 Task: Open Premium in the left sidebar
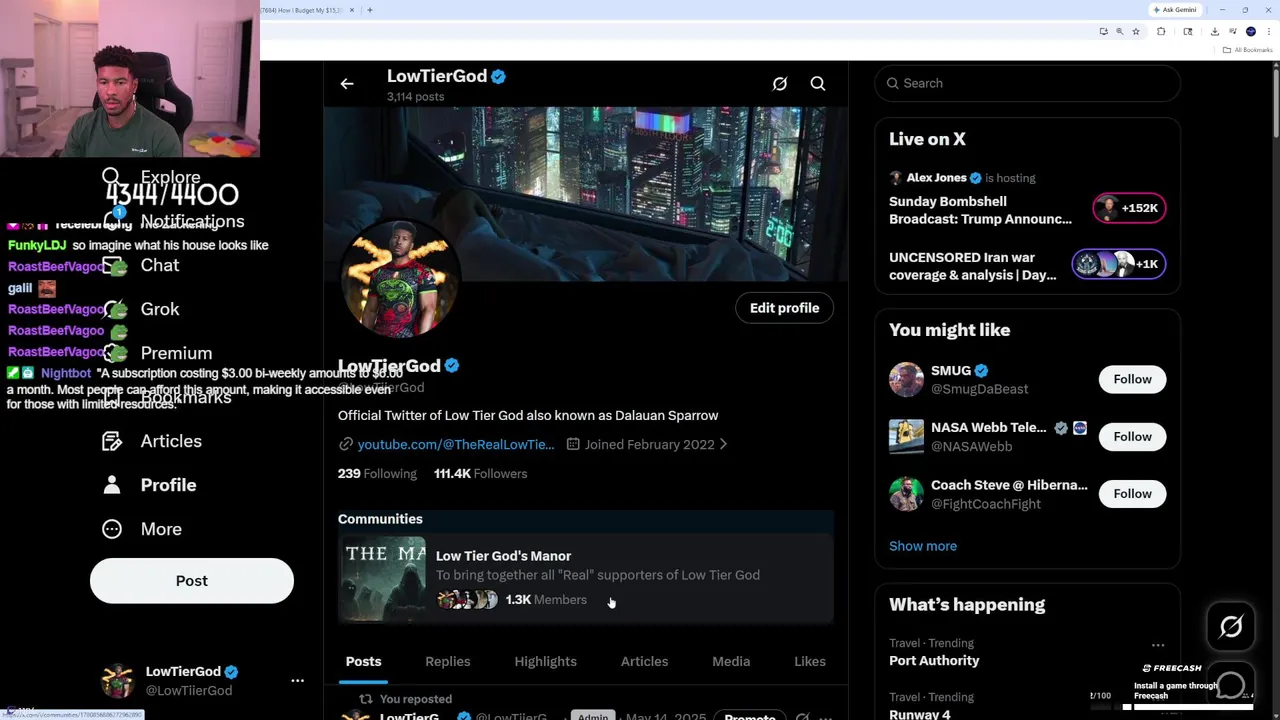157,353
